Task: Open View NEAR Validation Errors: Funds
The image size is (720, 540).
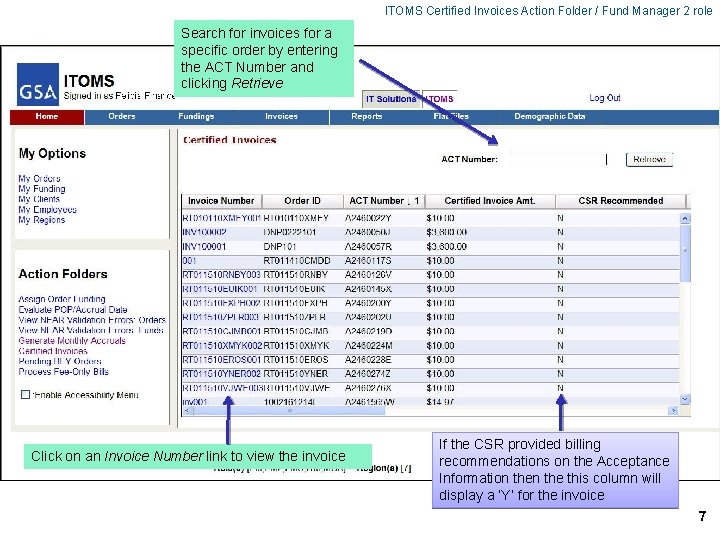Action: pyautogui.click(x=91, y=330)
